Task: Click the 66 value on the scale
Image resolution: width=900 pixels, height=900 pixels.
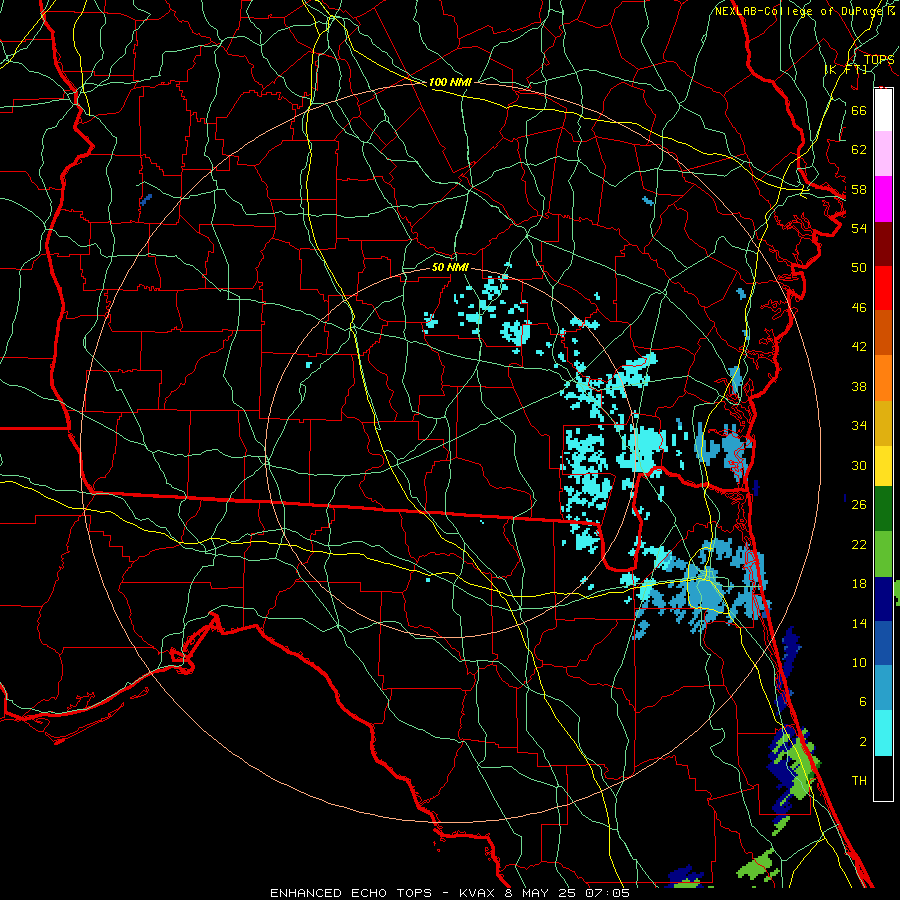Action: coord(859,110)
